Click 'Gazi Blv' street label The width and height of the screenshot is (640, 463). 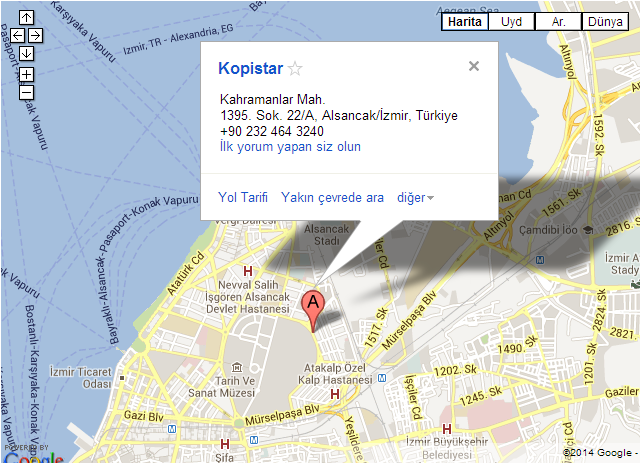tap(144, 416)
